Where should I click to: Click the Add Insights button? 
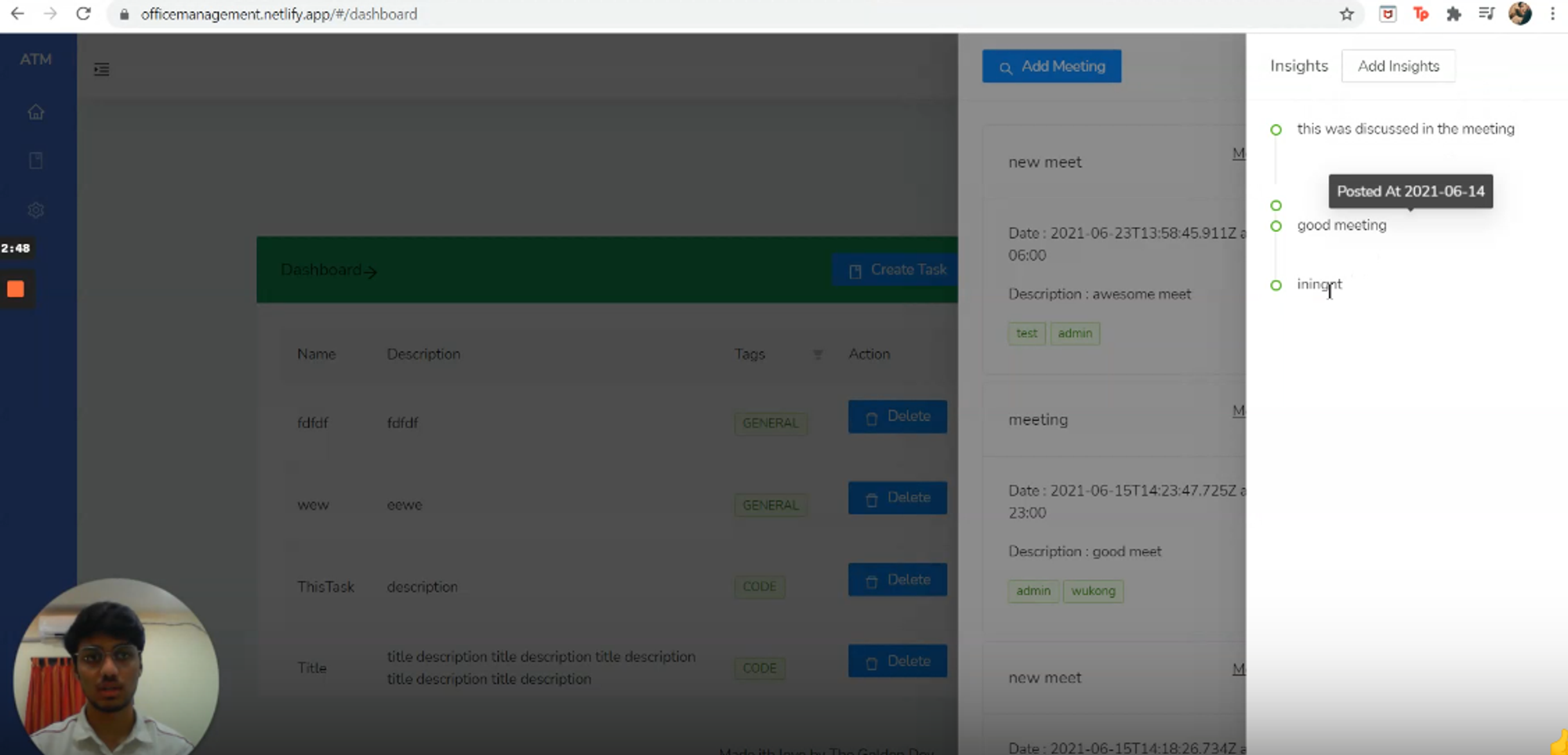(1398, 66)
